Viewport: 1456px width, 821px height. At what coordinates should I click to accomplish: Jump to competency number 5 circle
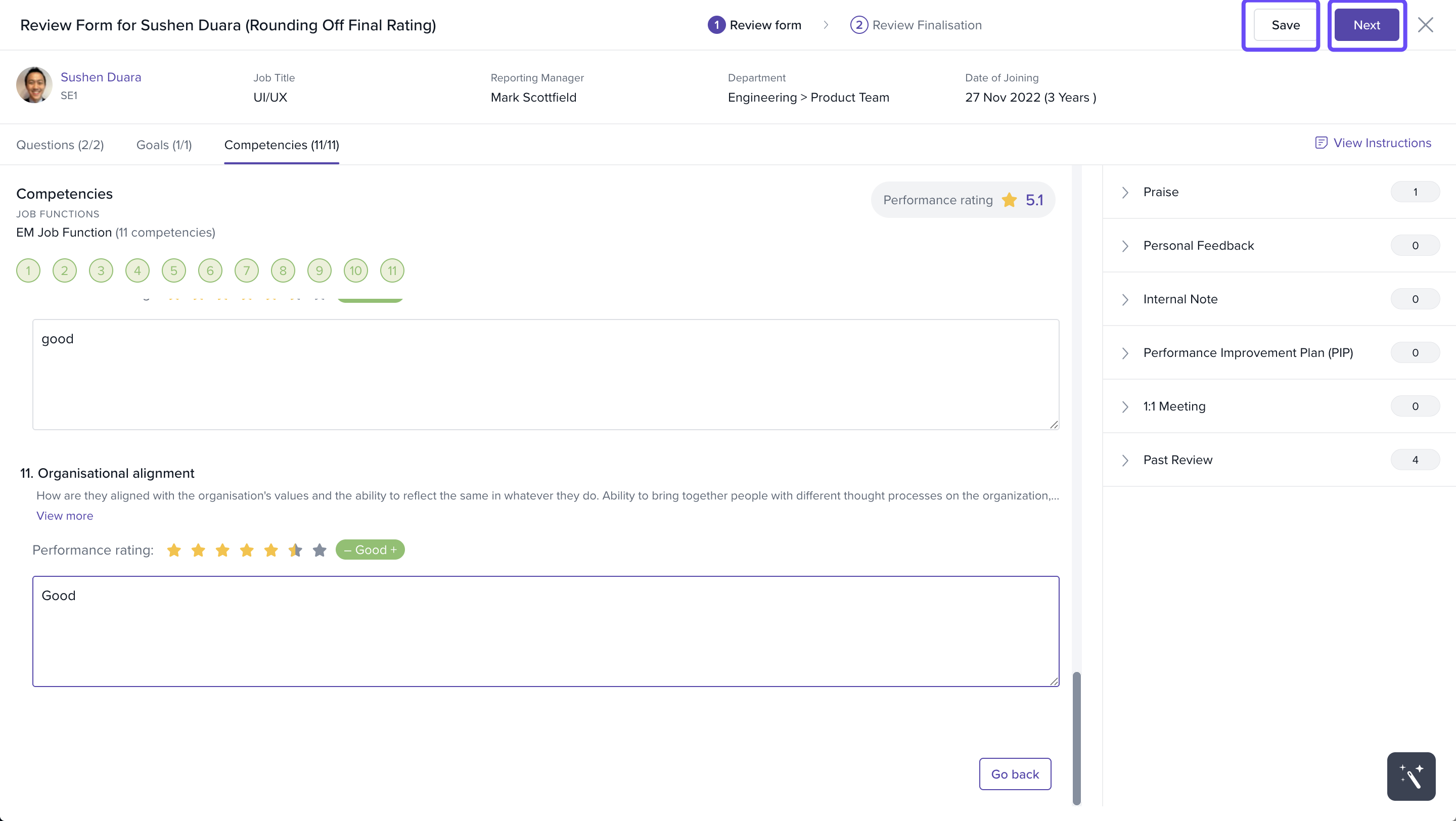click(174, 270)
